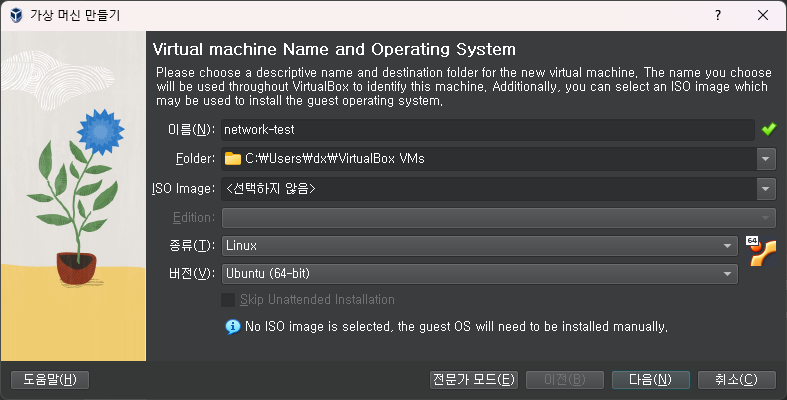This screenshot has width=787, height=400.
Task: Click the Edition label
Action: (x=194, y=217)
